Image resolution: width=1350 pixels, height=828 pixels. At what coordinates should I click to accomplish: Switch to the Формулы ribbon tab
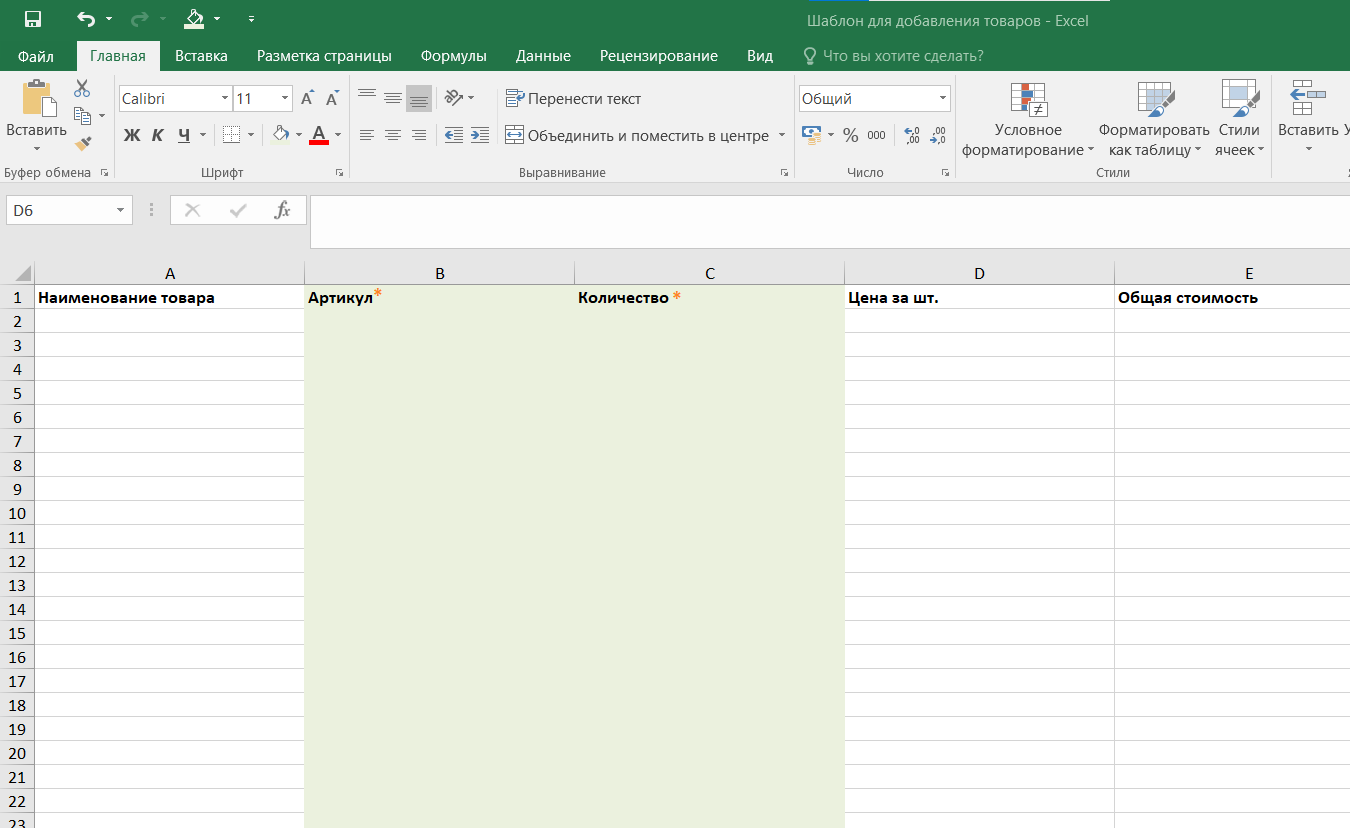(453, 56)
